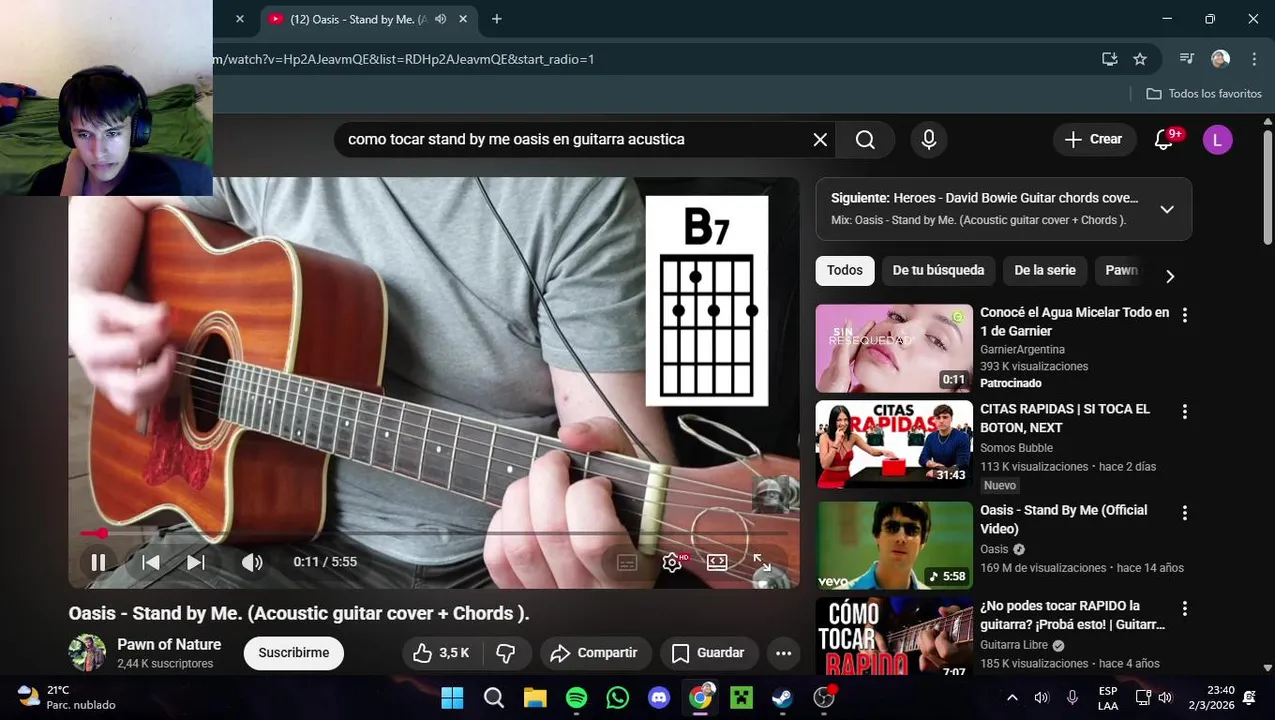Open a new browser tab
1275x720 pixels.
(497, 19)
